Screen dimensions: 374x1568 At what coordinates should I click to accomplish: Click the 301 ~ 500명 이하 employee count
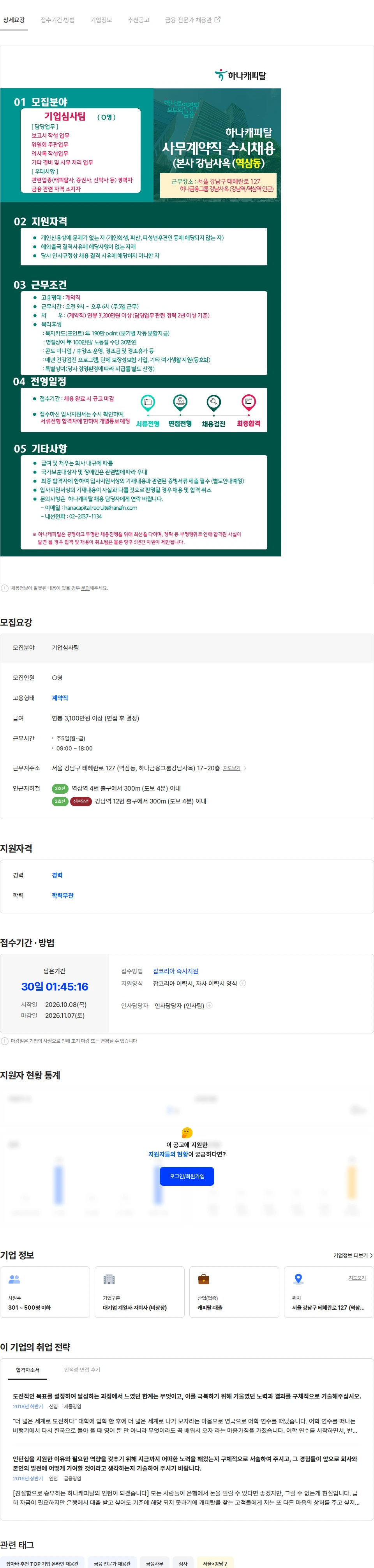click(x=29, y=1307)
